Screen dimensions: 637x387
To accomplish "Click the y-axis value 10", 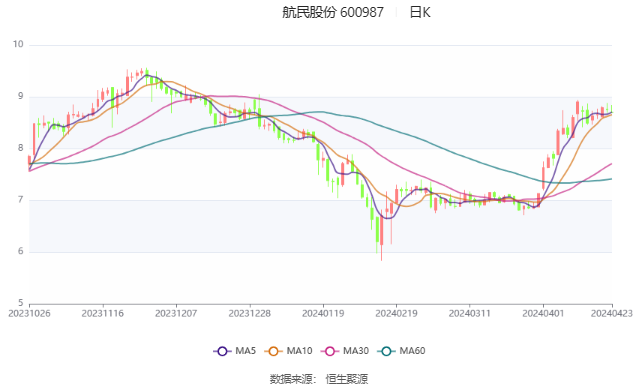I will point(18,44).
